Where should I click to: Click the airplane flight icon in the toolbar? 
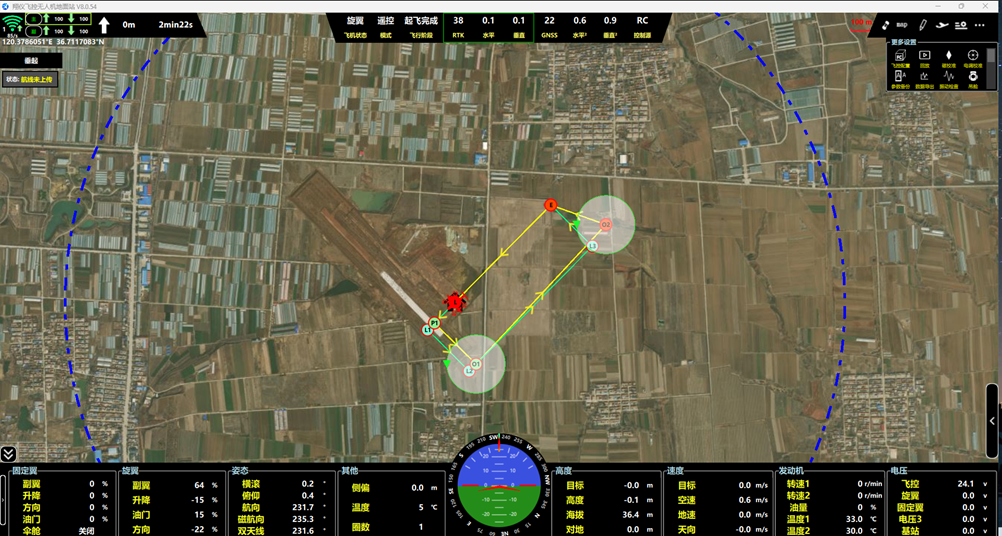pos(941,26)
